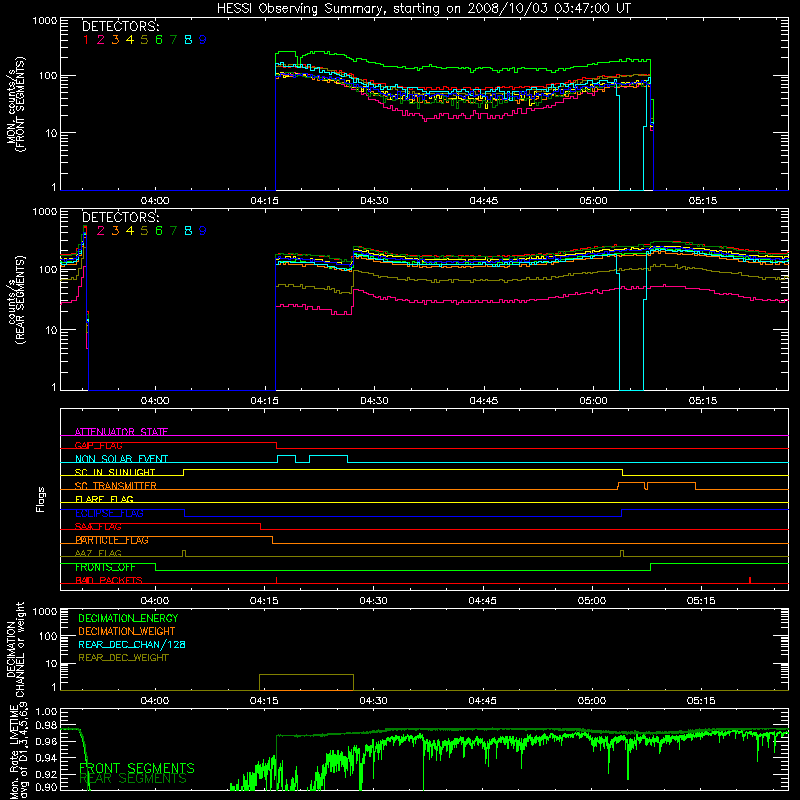Click the ATTENUATOR_STATE flag label
The image size is (800, 800).
121,432
